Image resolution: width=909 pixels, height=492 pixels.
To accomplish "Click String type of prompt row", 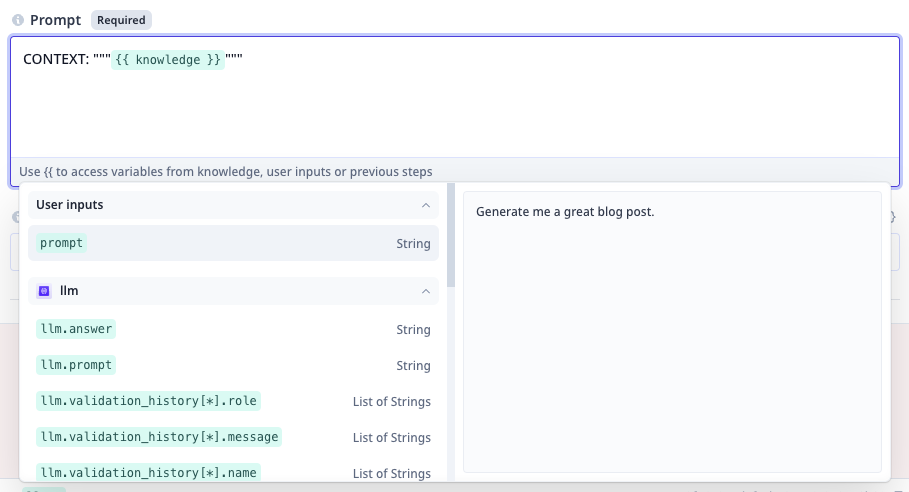I will pyautogui.click(x=413, y=243).
